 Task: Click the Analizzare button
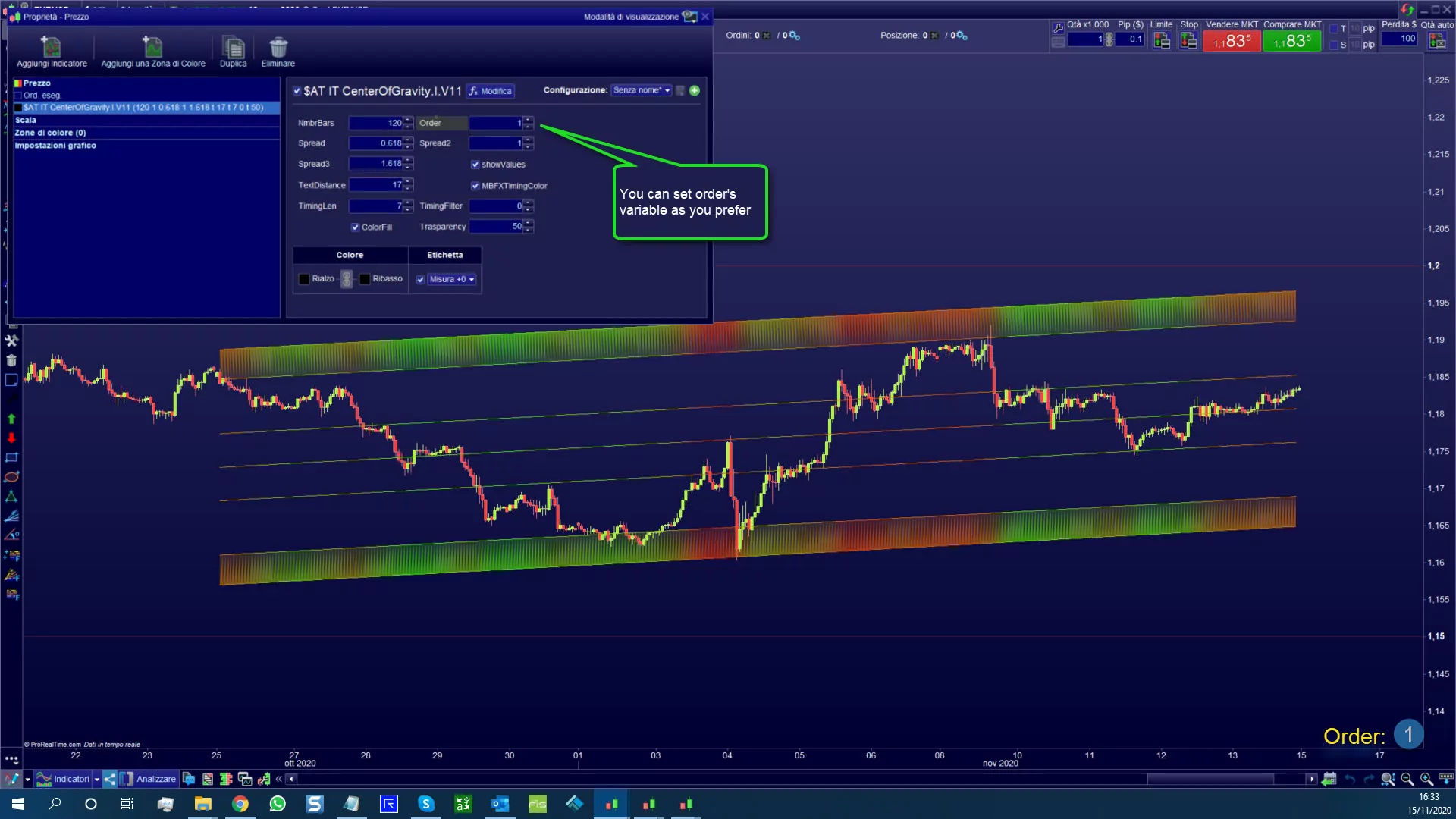148,779
